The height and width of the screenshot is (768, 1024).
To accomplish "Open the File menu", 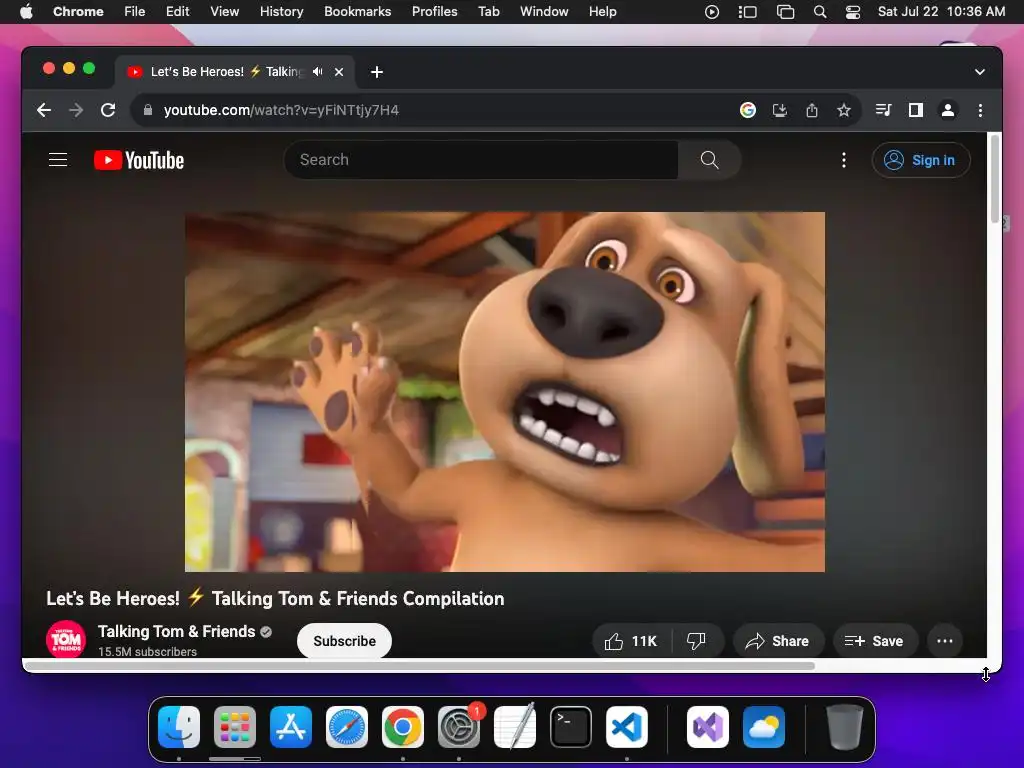I will [135, 12].
